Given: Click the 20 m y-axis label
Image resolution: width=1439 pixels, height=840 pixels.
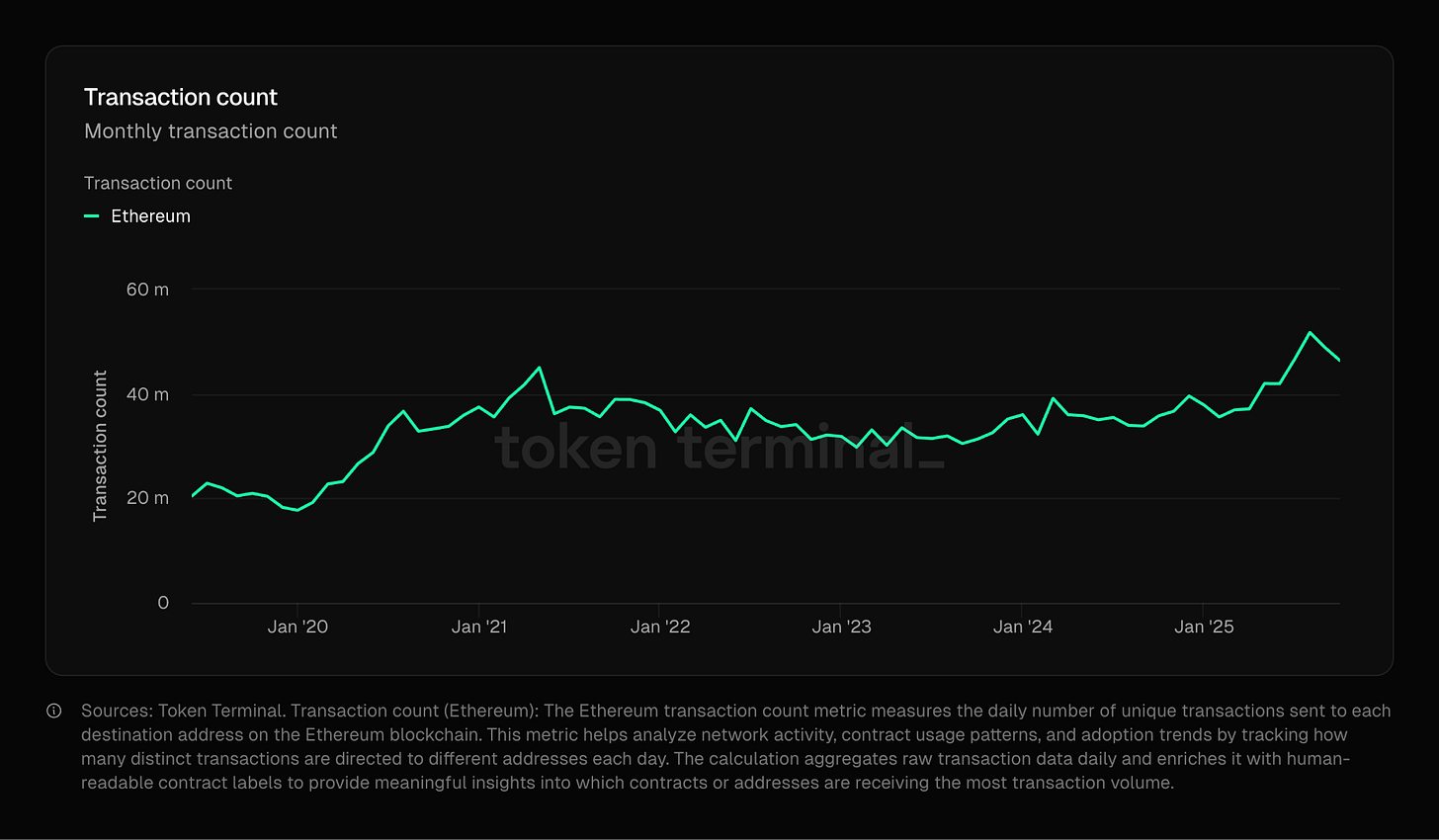Looking at the screenshot, I should click(147, 498).
